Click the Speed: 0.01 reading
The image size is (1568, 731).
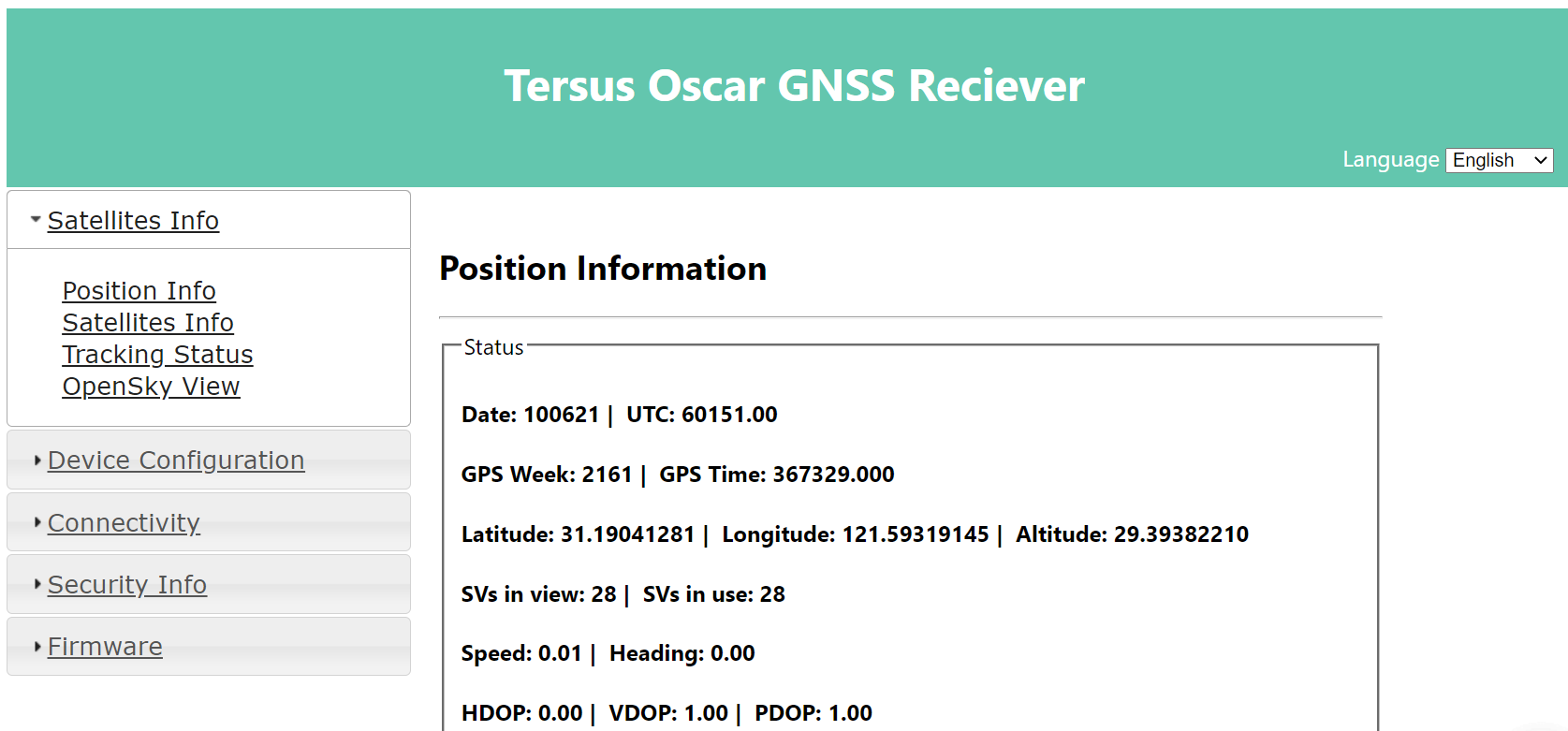pos(521,653)
